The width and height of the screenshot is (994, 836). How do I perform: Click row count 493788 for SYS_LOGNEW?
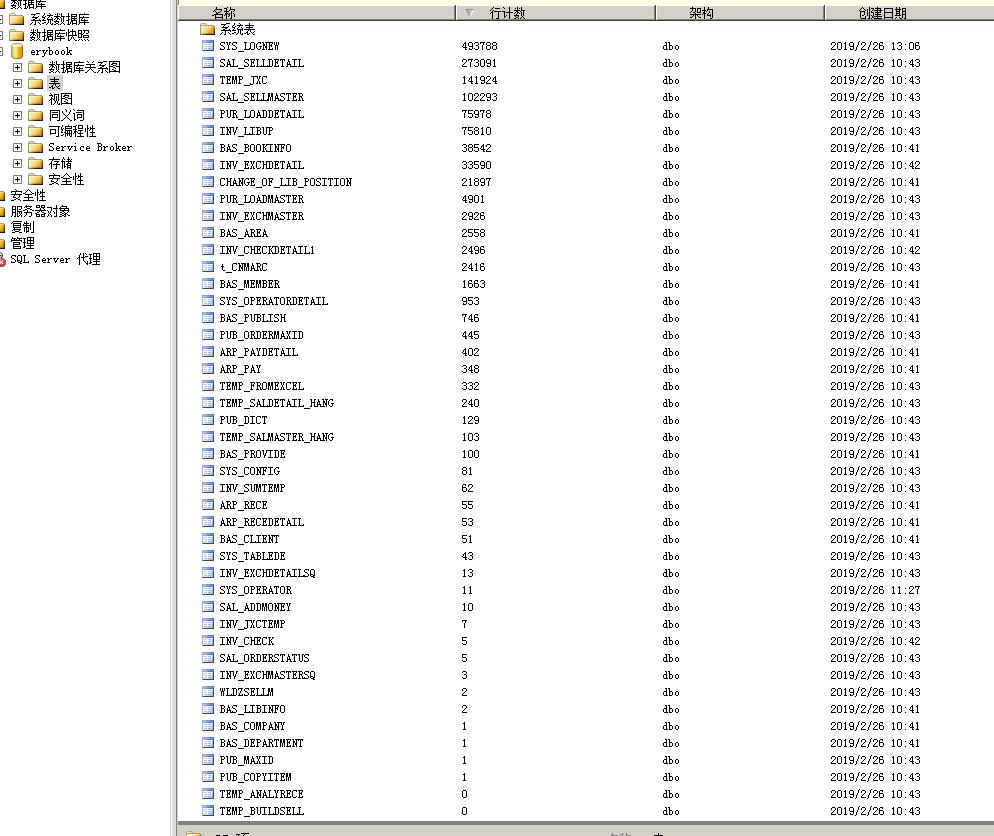coord(479,46)
